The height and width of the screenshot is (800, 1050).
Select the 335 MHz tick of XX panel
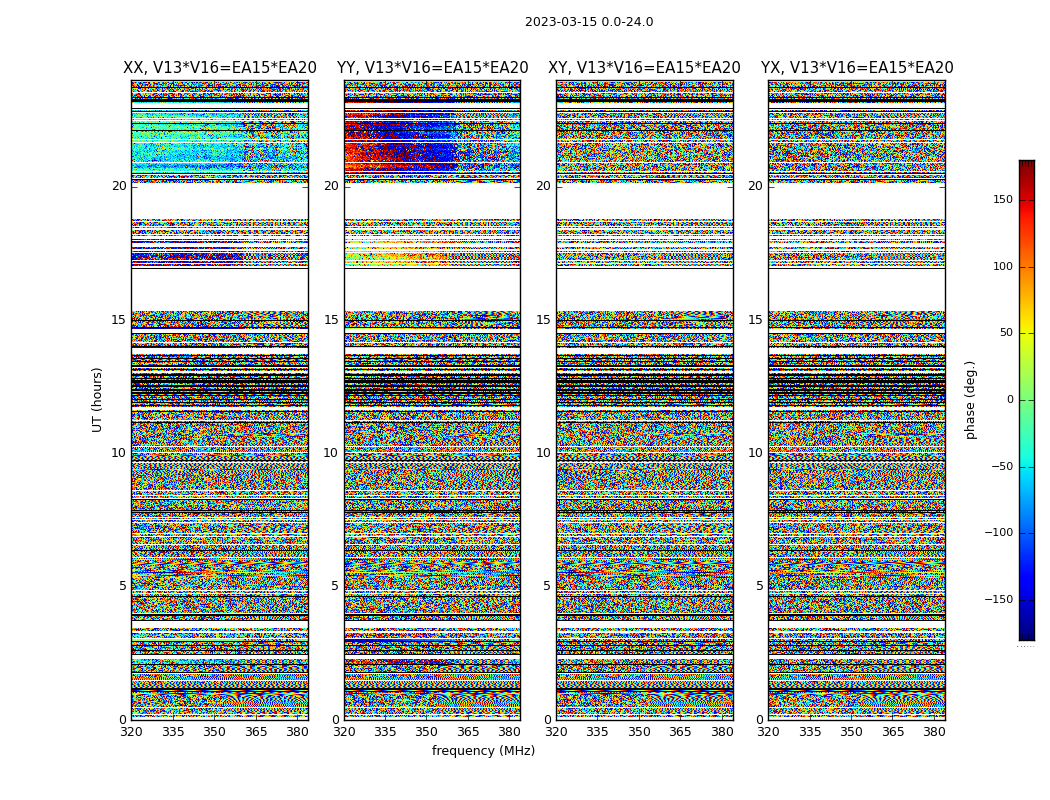173,732
